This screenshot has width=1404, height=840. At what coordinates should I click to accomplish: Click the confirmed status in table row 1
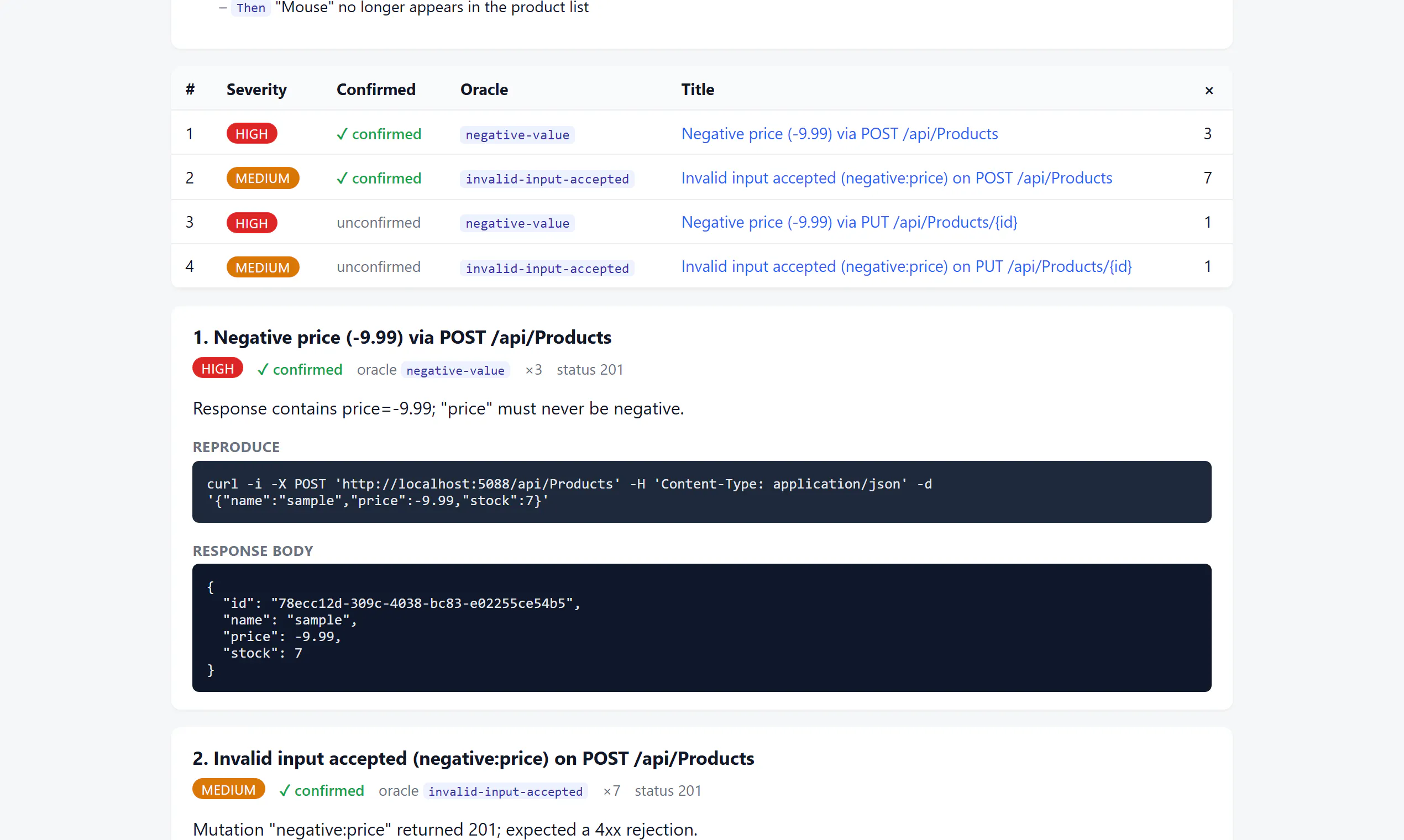pyautogui.click(x=379, y=134)
